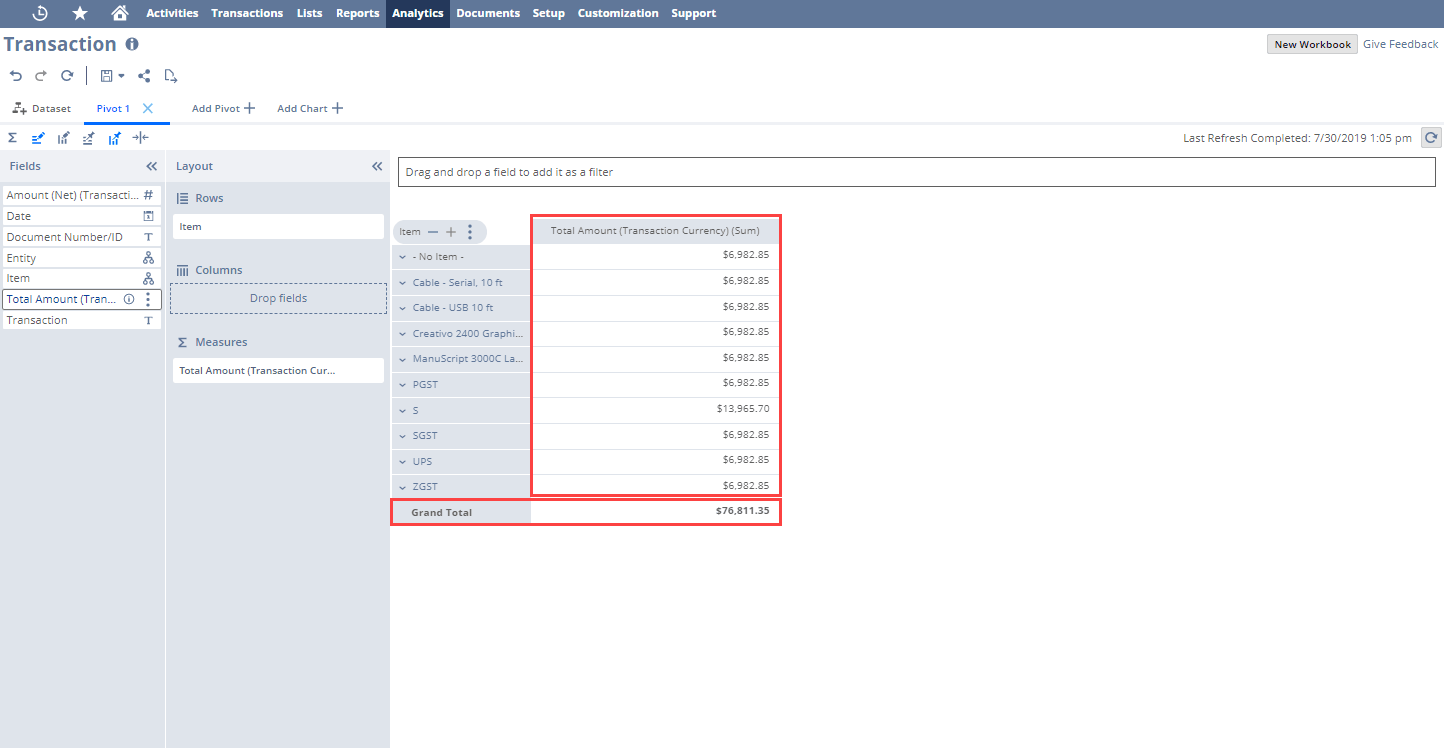The height and width of the screenshot is (748, 1444).
Task: Expand the PGST row
Action: [402, 384]
